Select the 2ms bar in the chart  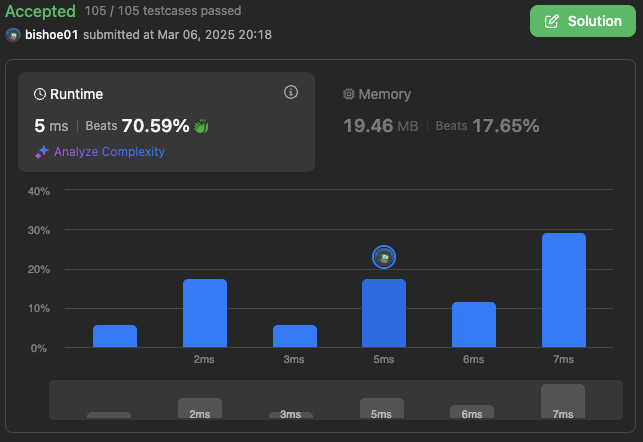[205, 313]
